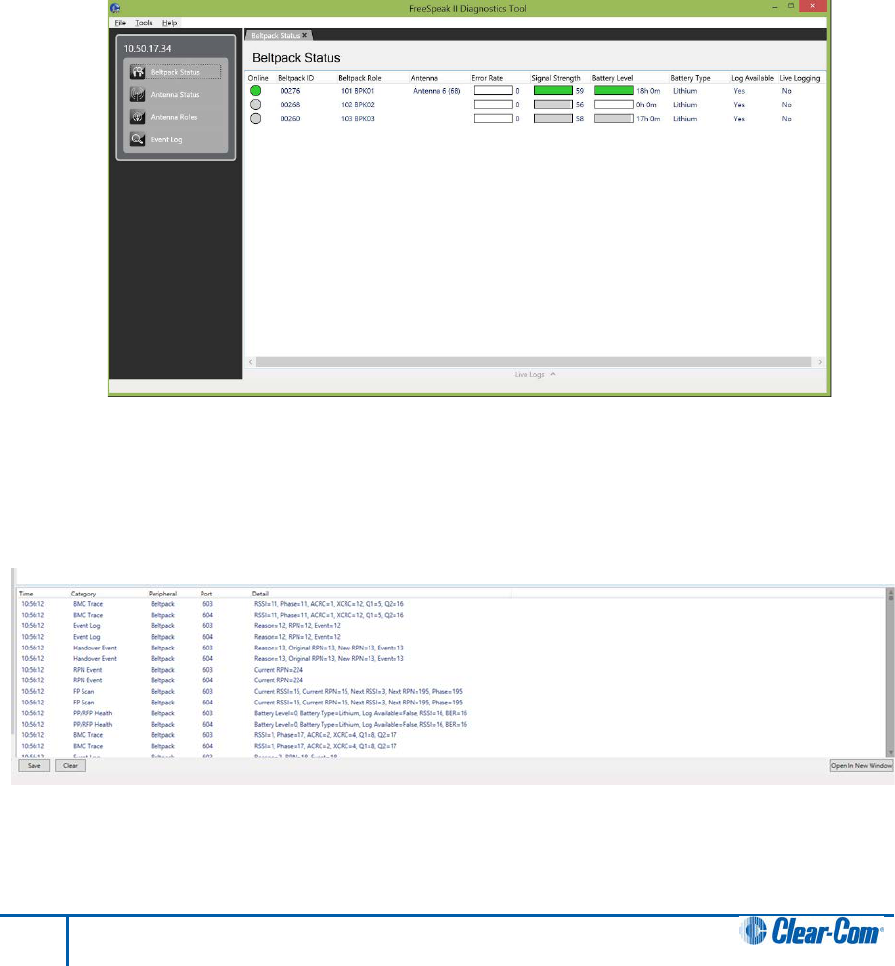The width and height of the screenshot is (895, 966).
Task: Click the log Time column header
Action: click(26, 594)
